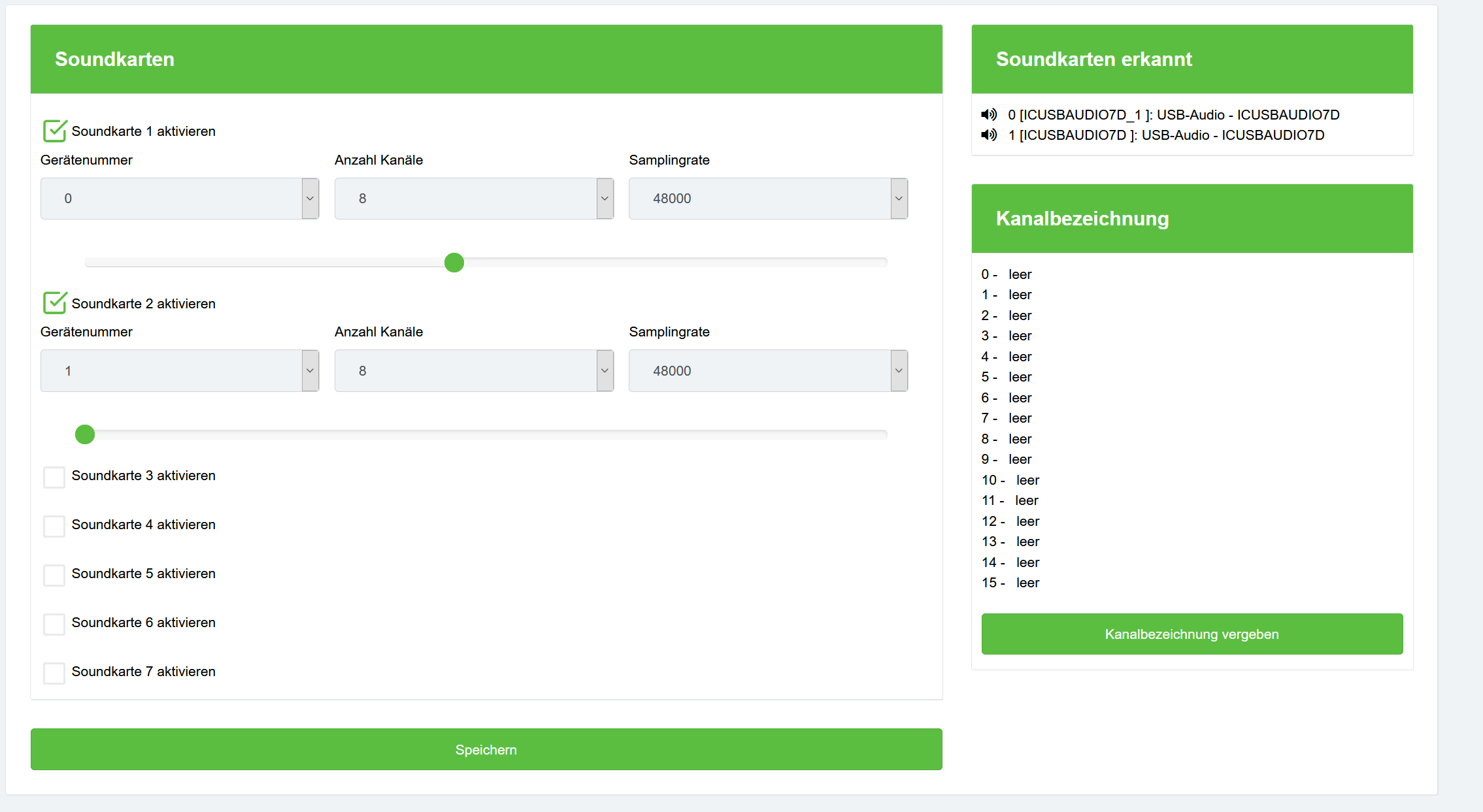Open Anzahl Kanäle dropdown for Soundkarte 1
Viewport: 1483px width, 812px height.
pyautogui.click(x=474, y=199)
